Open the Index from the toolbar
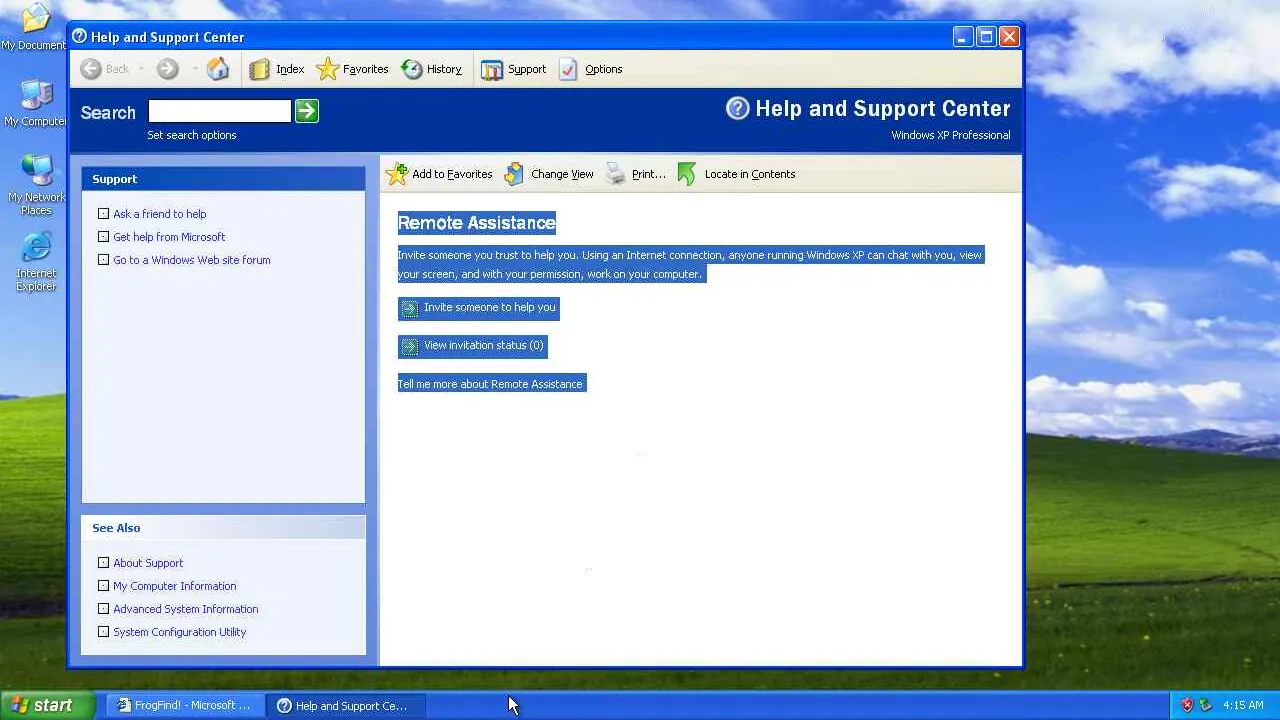Screen dimensions: 1280x720 coord(277,69)
